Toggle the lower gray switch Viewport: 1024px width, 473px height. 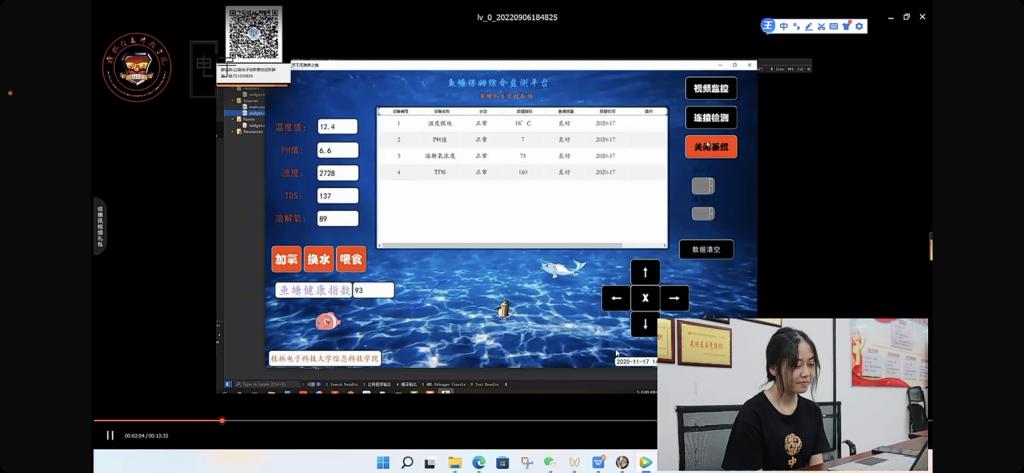coord(703,213)
